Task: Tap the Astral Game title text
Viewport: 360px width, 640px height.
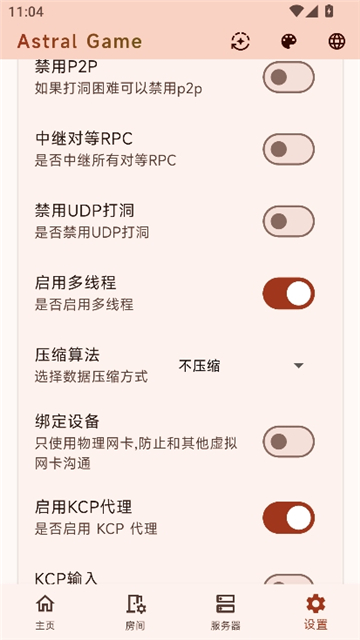Action: tap(80, 41)
